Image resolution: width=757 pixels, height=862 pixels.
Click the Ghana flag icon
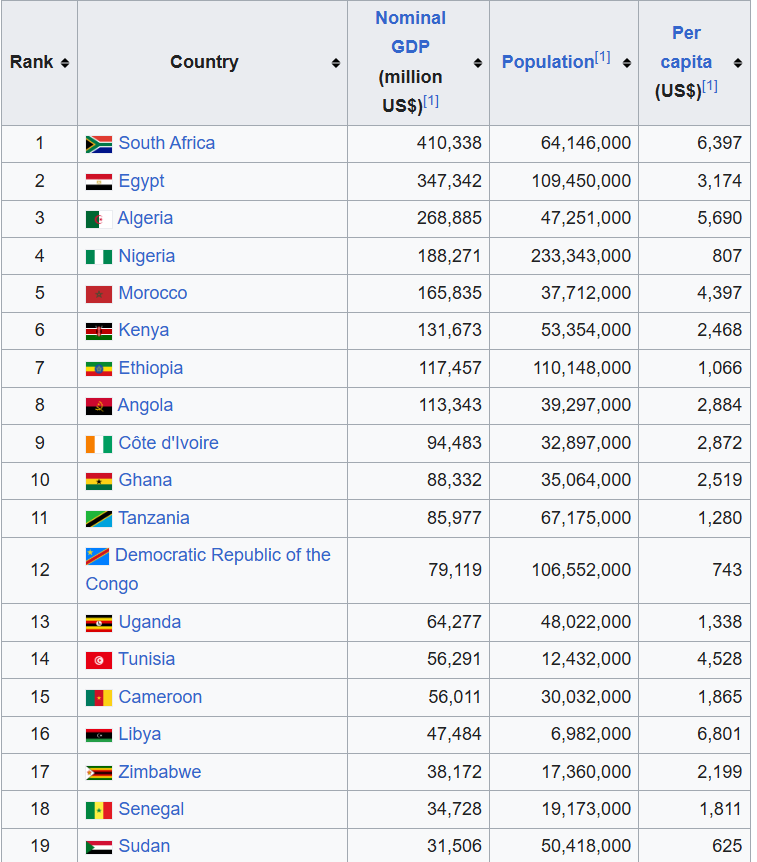[x=99, y=481]
